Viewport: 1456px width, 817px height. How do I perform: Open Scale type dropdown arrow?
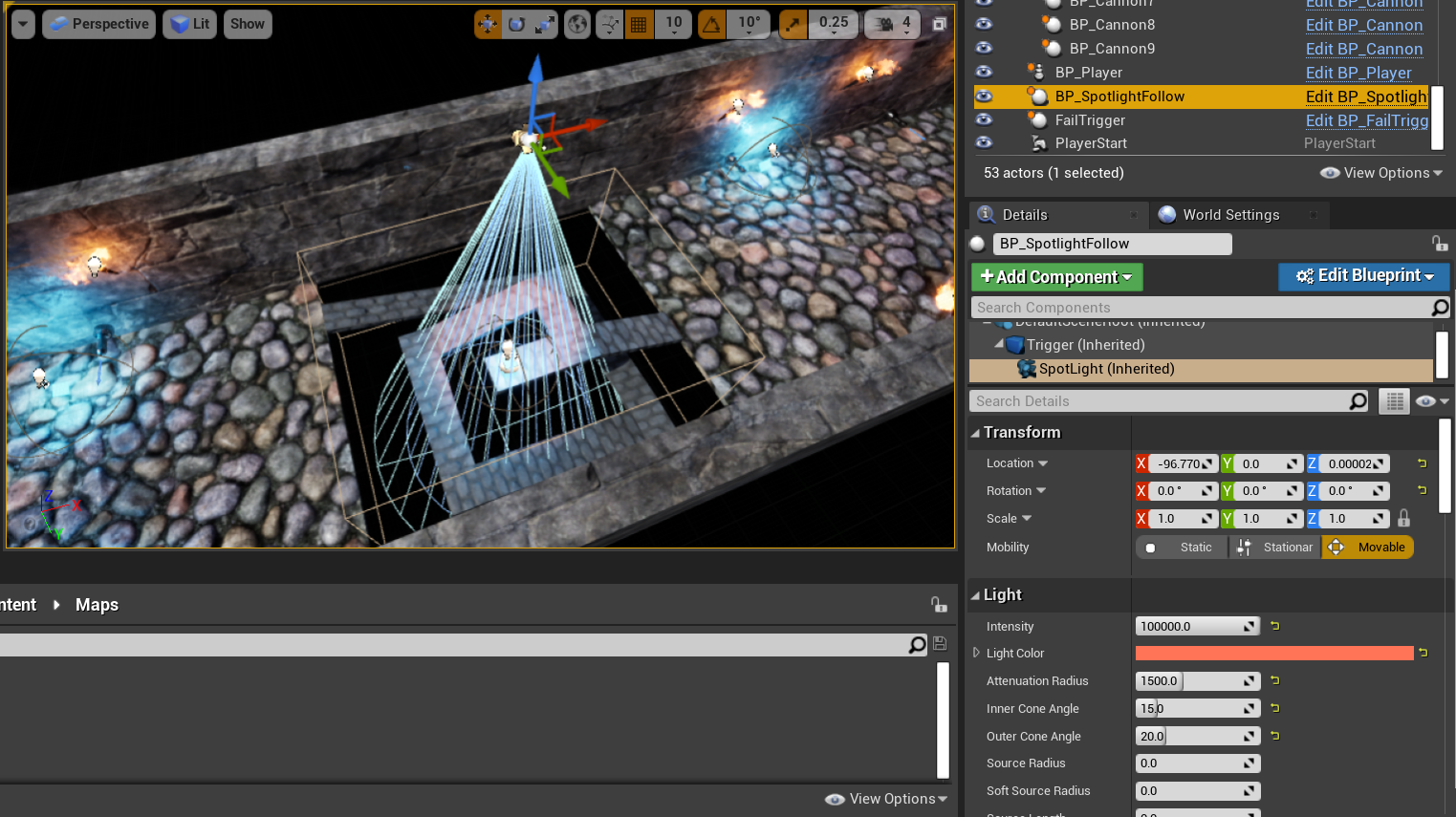coord(1027,519)
